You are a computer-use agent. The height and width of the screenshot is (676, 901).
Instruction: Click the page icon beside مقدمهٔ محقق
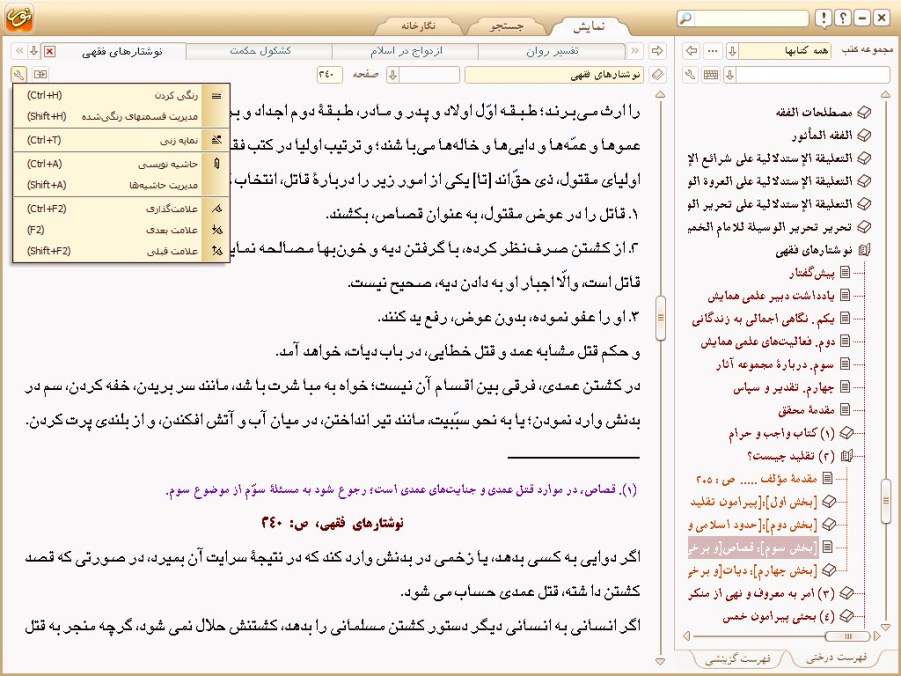click(845, 410)
